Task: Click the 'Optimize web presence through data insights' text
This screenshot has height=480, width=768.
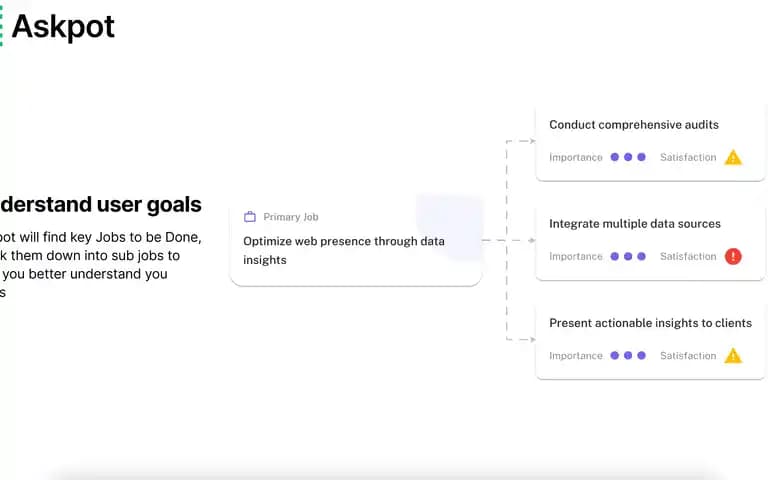Action: point(344,250)
